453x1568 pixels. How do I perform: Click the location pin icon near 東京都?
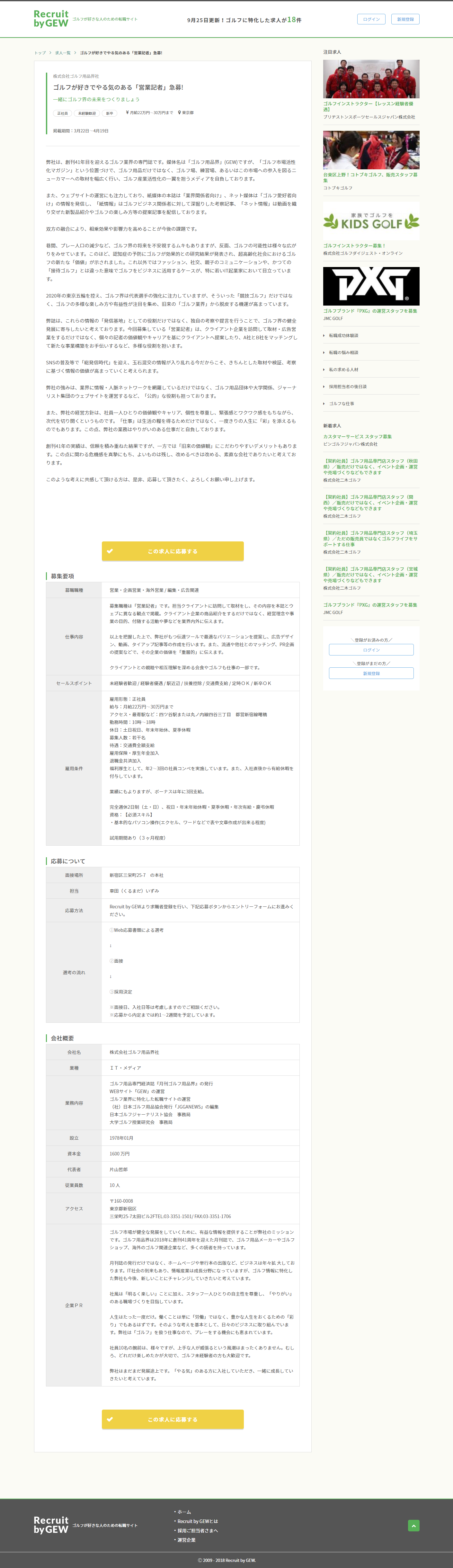[180, 112]
